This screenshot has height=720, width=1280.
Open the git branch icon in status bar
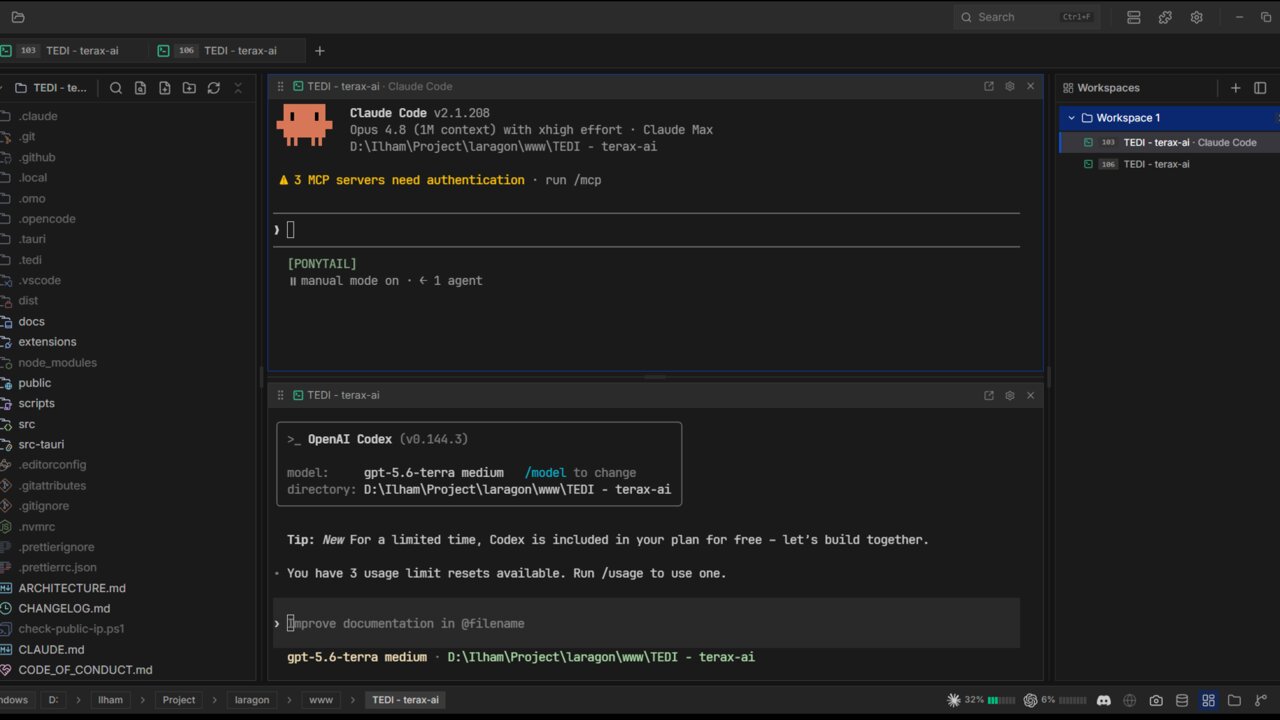pyautogui.click(x=1260, y=700)
